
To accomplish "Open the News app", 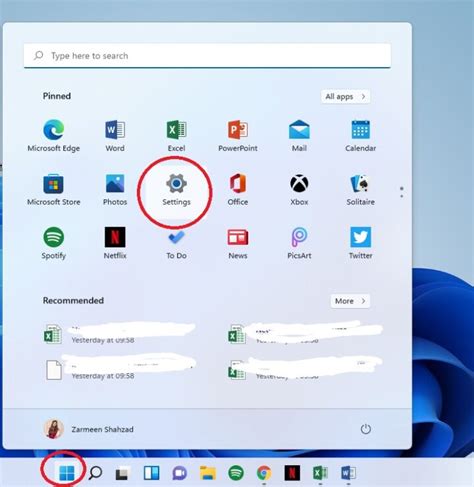I will (x=238, y=243).
